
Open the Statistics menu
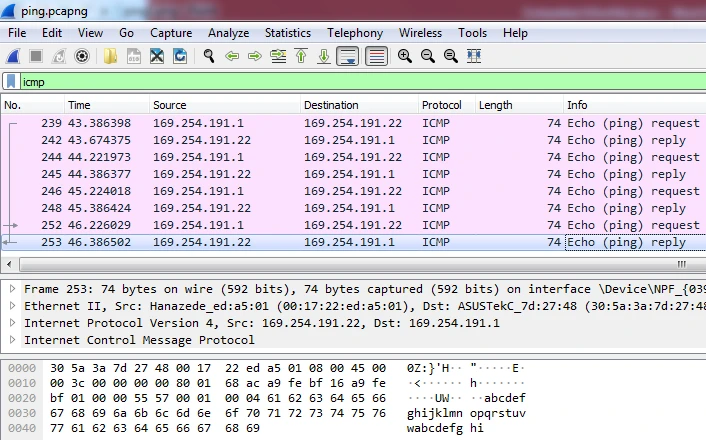coord(288,33)
